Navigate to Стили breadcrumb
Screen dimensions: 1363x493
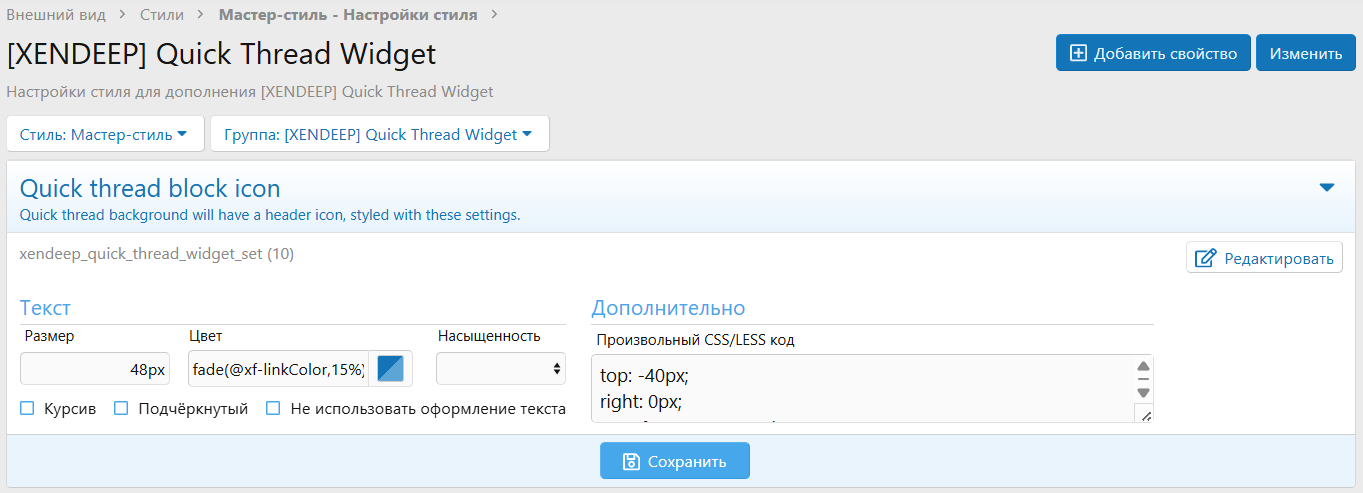point(161,15)
